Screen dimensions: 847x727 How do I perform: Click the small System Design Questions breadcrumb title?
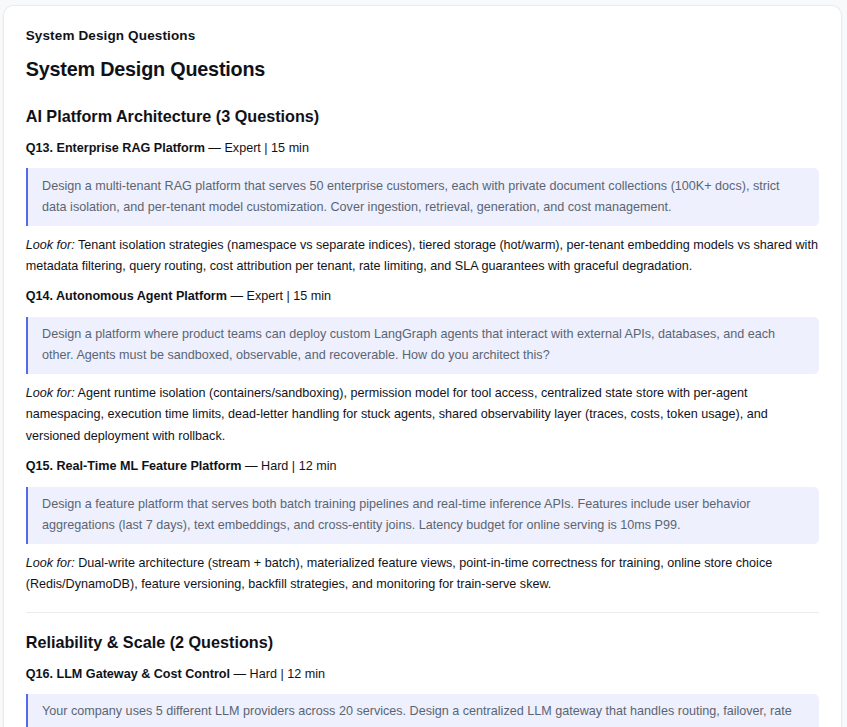110,36
